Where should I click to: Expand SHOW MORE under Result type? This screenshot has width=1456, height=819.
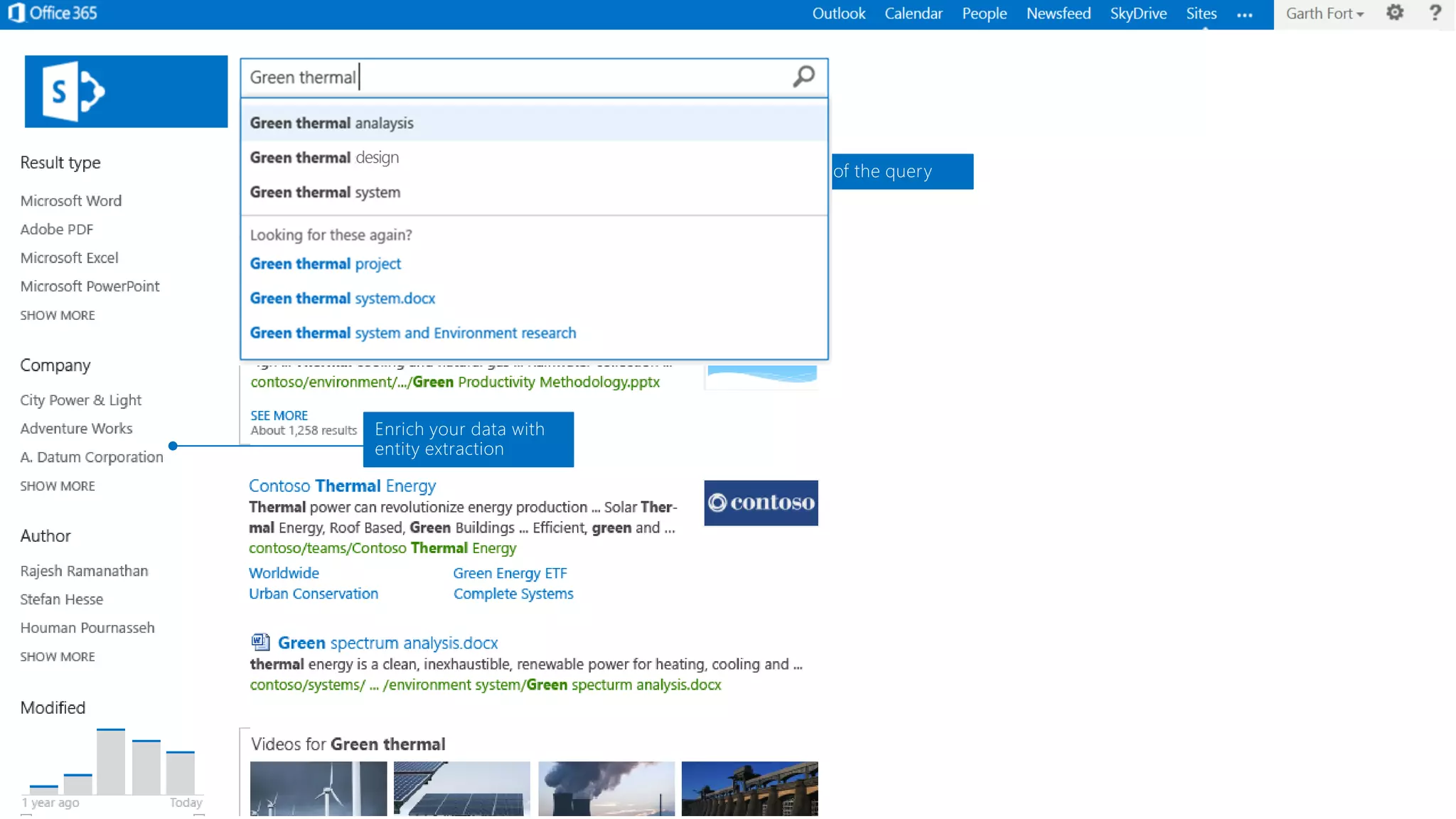pos(58,315)
